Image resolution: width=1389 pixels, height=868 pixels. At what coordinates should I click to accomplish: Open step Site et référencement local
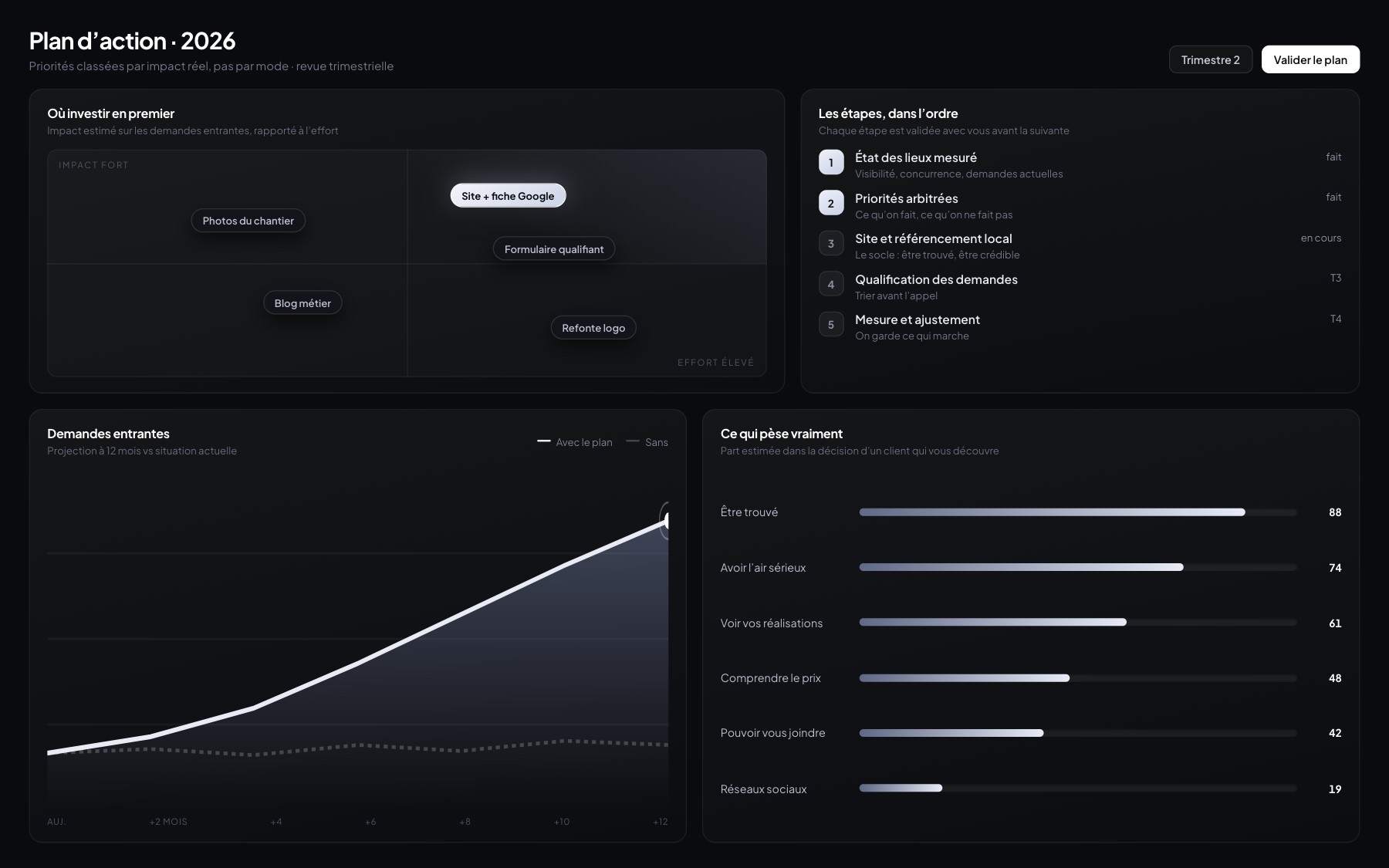(x=1080, y=246)
